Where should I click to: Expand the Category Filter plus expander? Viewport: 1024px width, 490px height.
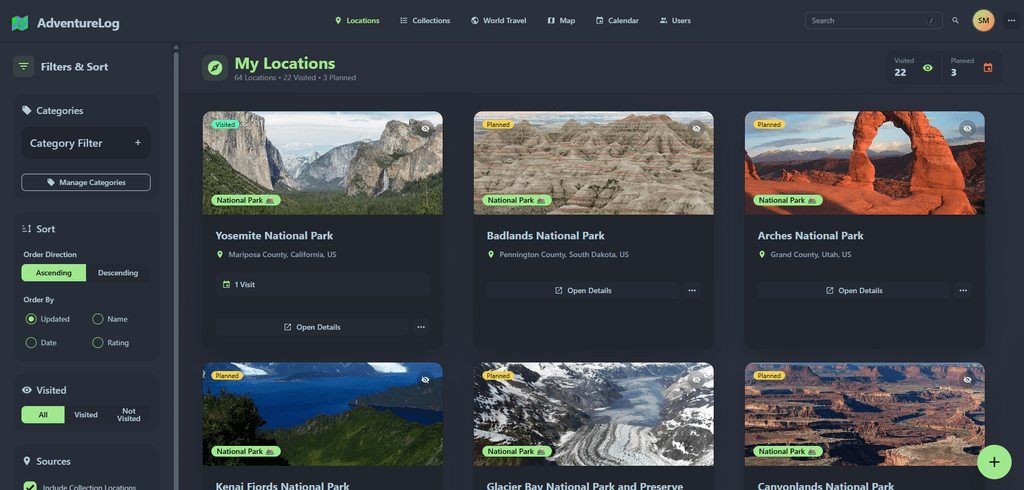pyautogui.click(x=138, y=143)
